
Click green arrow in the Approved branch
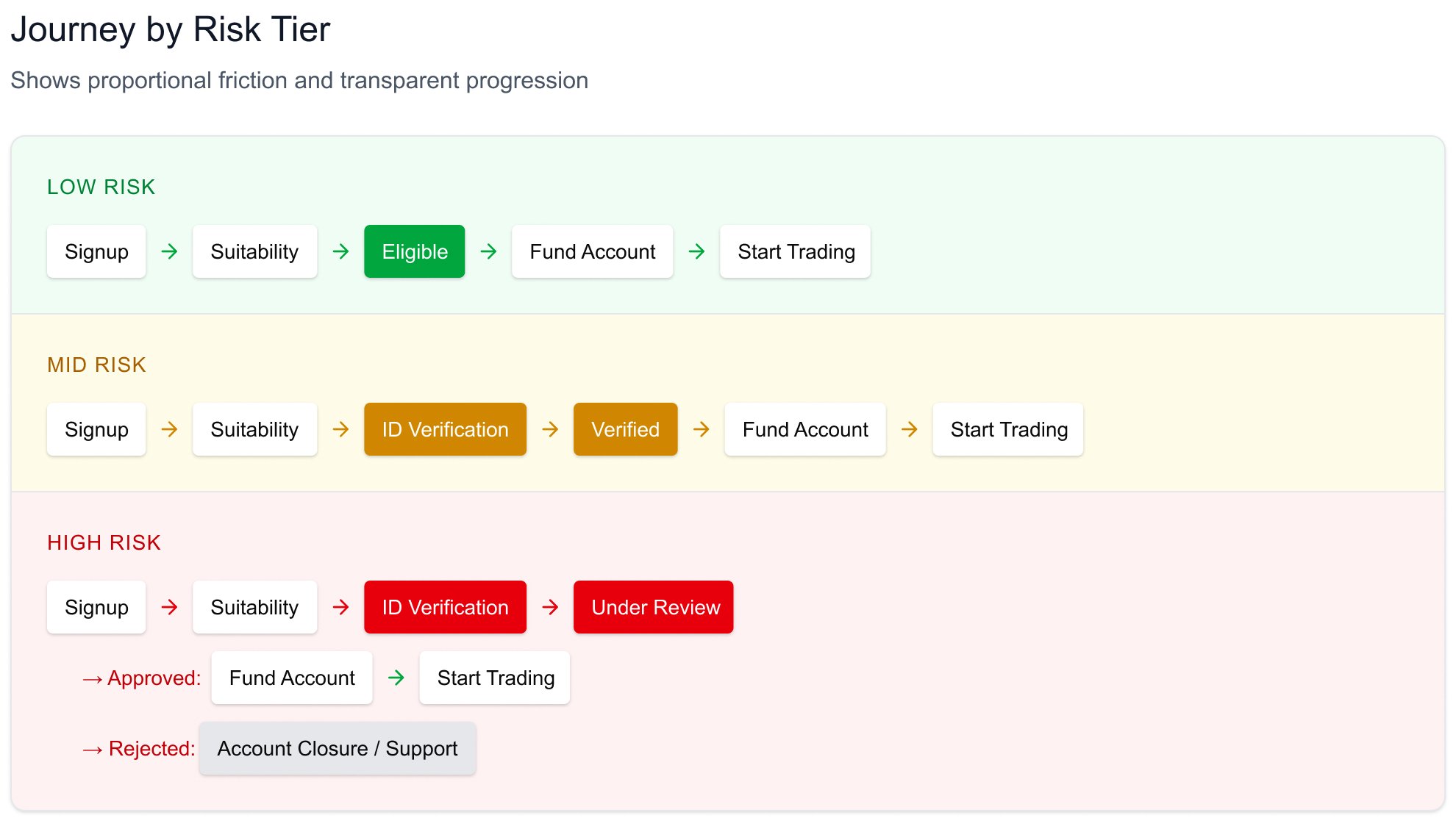[x=396, y=678]
